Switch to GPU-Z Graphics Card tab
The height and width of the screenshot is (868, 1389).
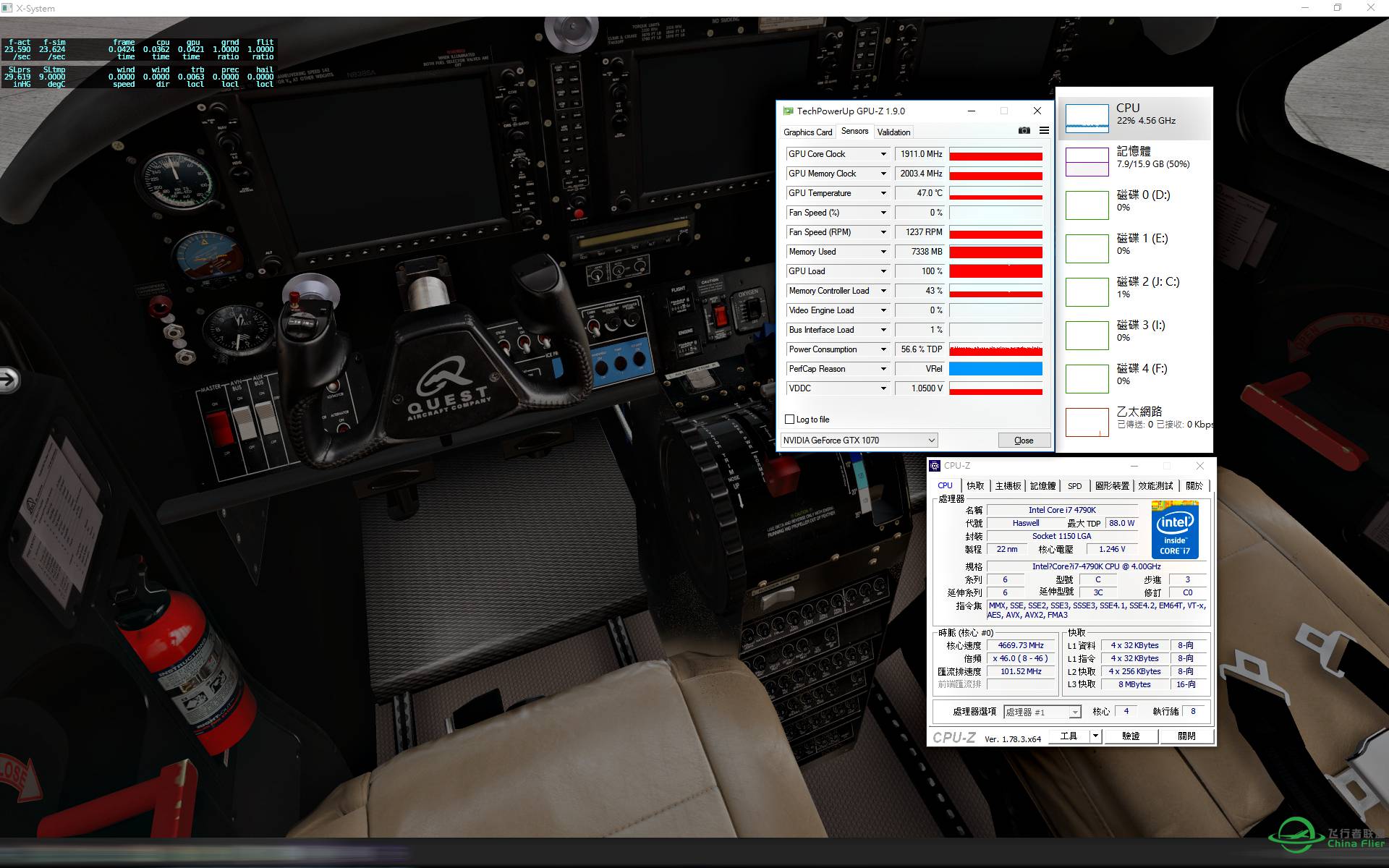807,132
